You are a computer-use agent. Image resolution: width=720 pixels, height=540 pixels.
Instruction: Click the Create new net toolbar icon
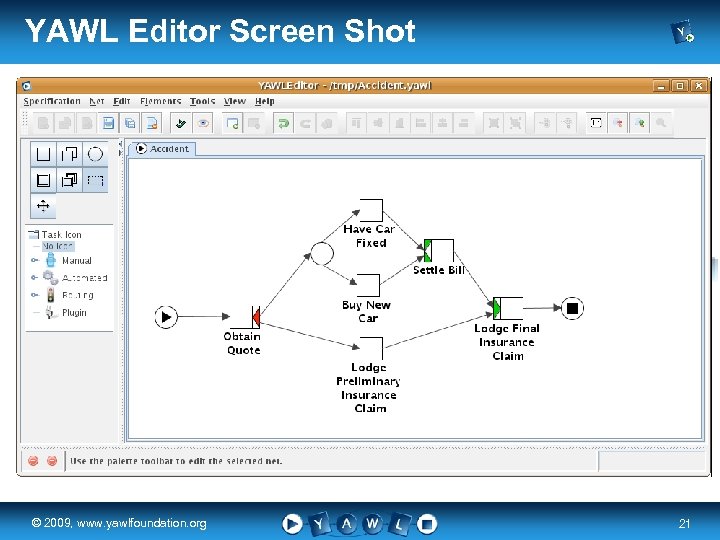click(x=232, y=123)
